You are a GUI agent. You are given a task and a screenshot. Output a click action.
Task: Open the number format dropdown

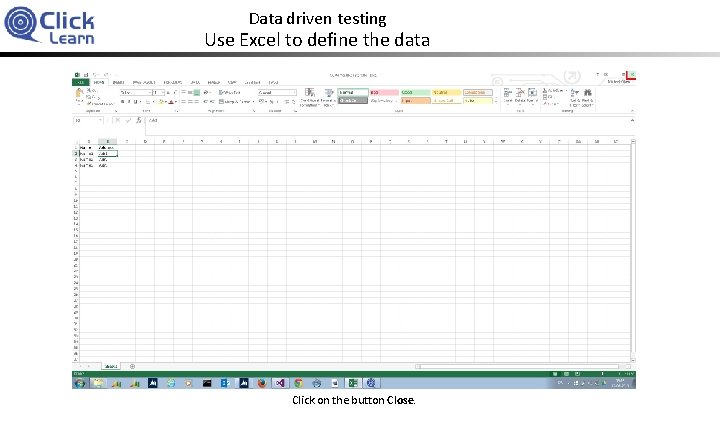[293, 93]
